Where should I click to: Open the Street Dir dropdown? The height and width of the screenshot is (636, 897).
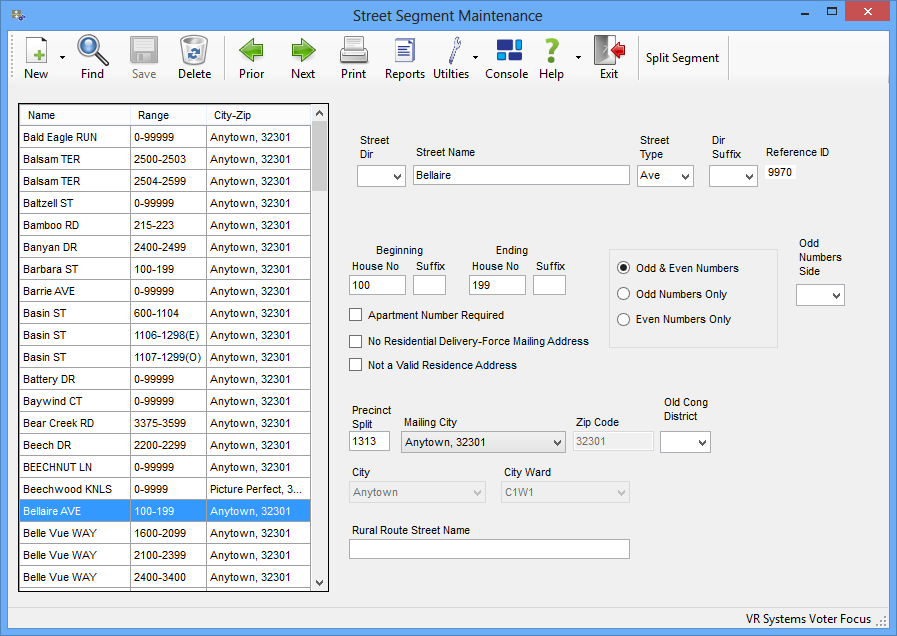pyautogui.click(x=381, y=176)
